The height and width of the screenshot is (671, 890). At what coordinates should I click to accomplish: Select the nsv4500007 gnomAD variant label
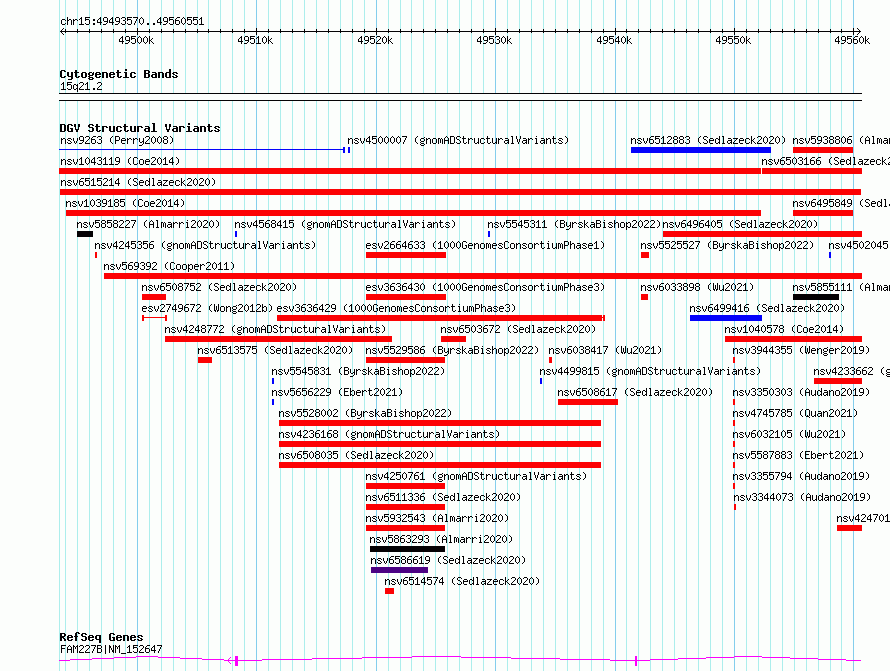pos(458,140)
